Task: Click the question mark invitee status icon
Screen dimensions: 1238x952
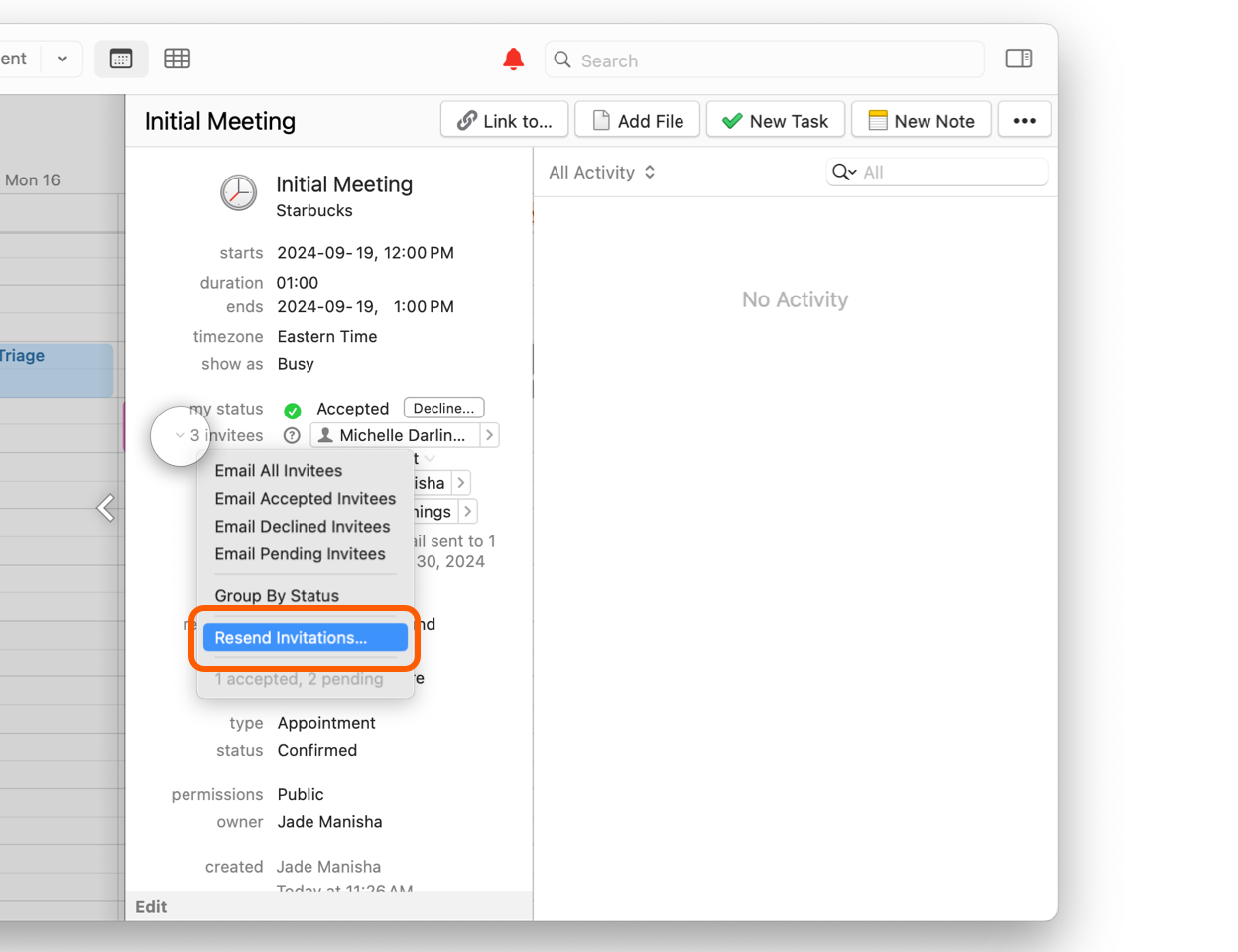Action: coord(292,436)
